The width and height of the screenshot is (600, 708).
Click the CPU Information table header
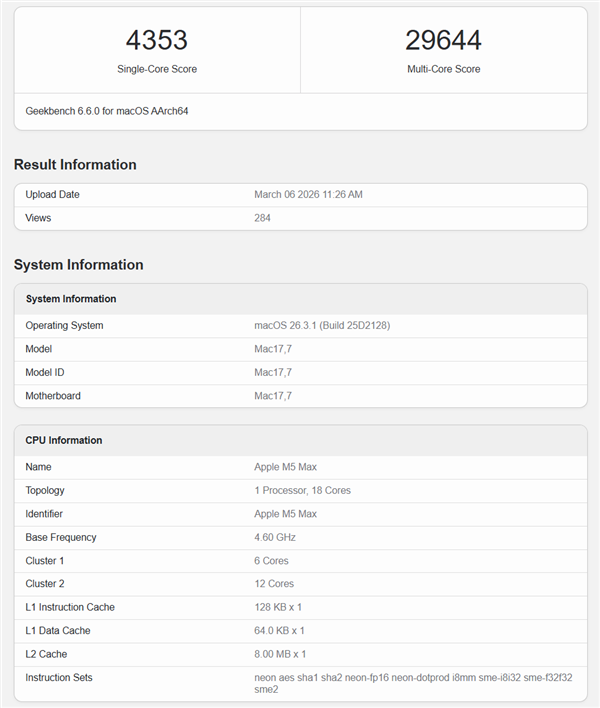(64, 440)
